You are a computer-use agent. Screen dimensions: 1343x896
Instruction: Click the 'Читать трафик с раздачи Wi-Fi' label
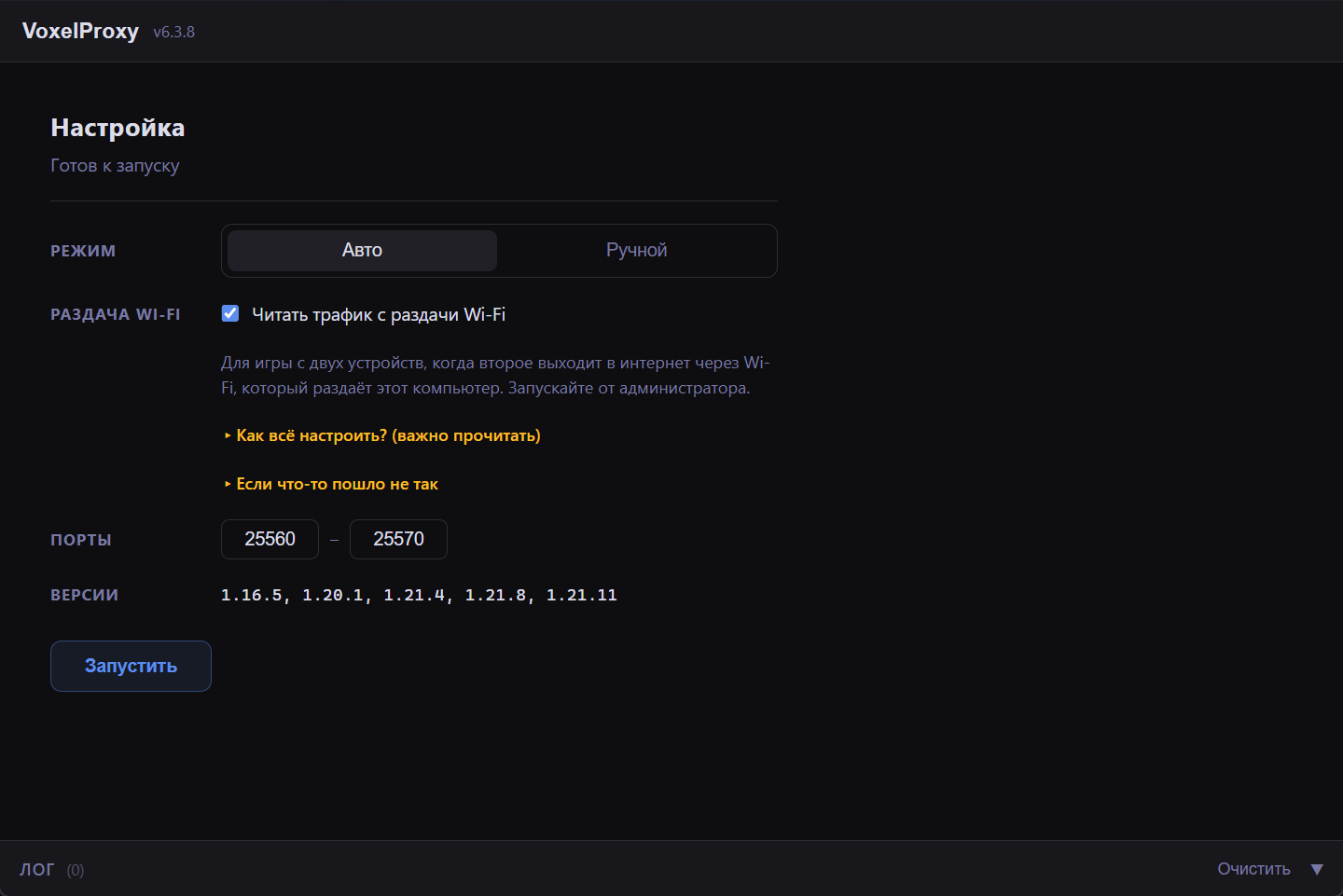coord(379,314)
